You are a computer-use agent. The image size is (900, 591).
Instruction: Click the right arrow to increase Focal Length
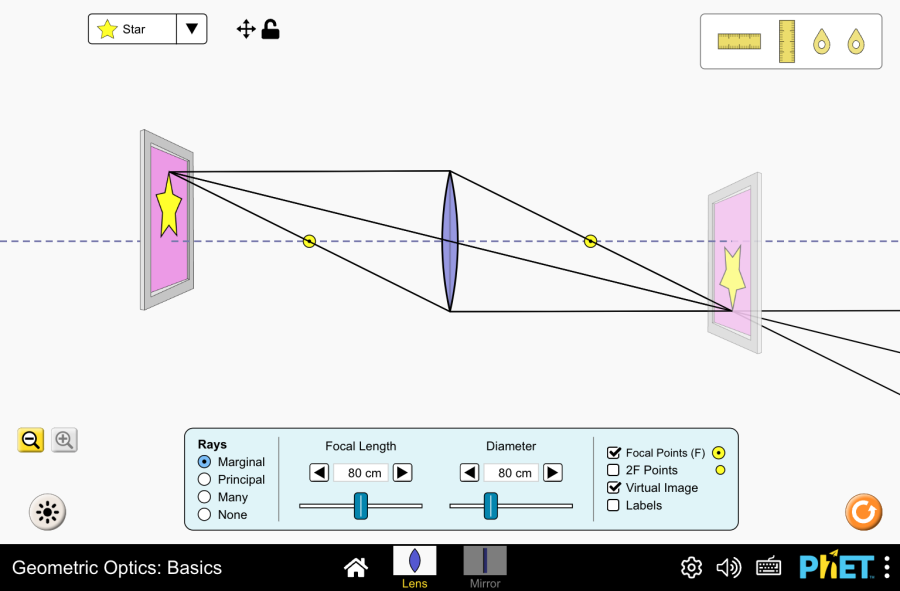(404, 472)
